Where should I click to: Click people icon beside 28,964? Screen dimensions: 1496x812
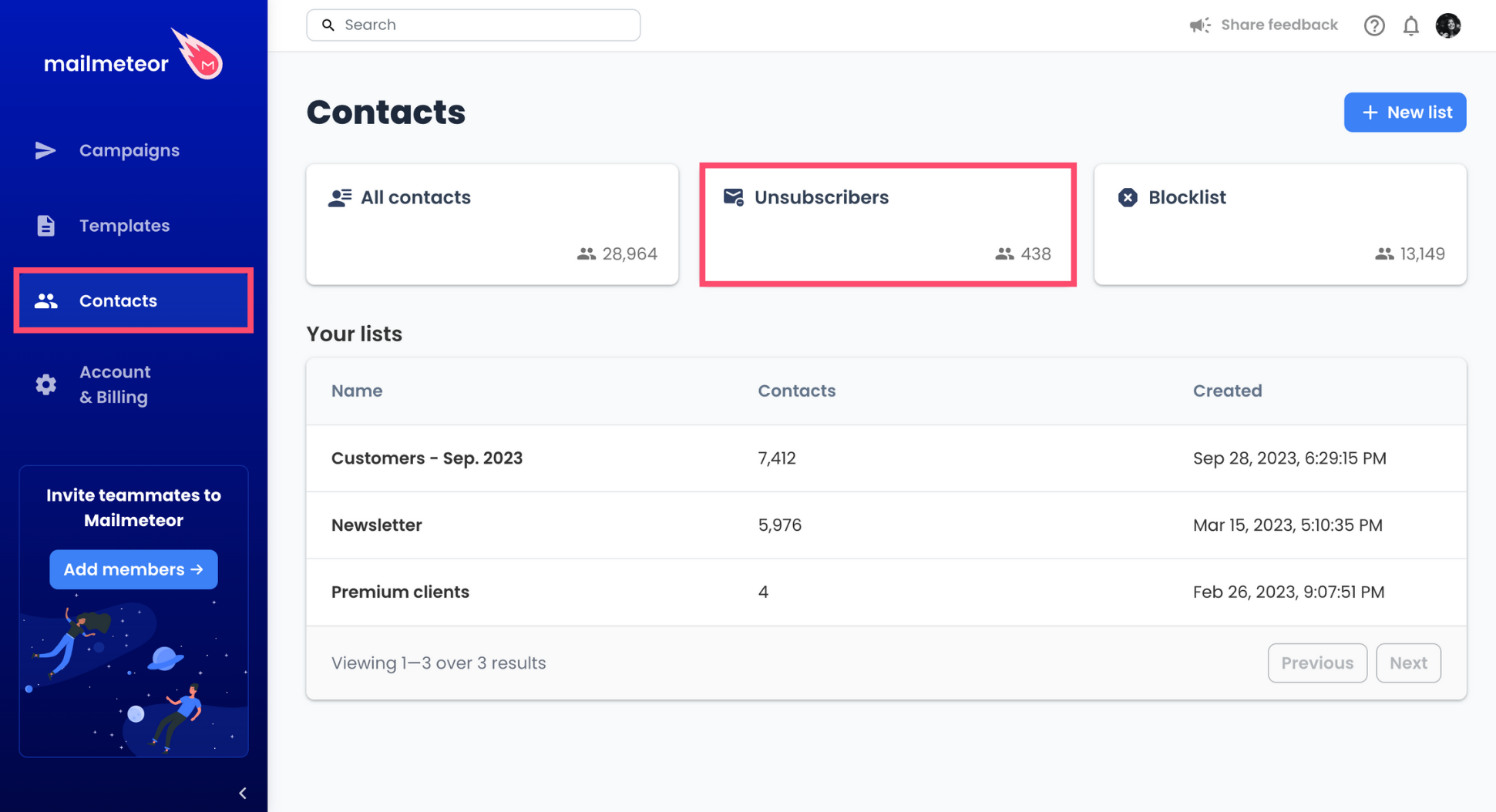(587, 253)
